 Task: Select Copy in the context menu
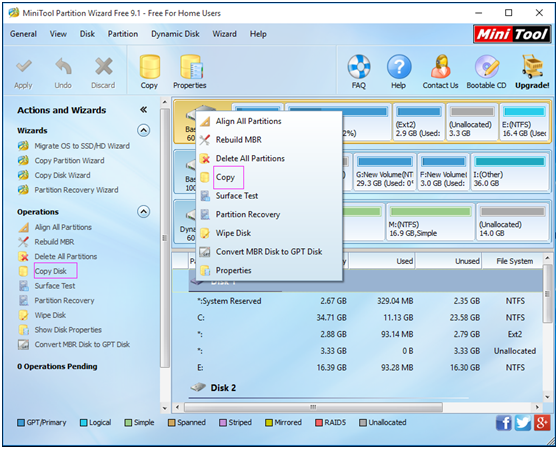(x=269, y=177)
